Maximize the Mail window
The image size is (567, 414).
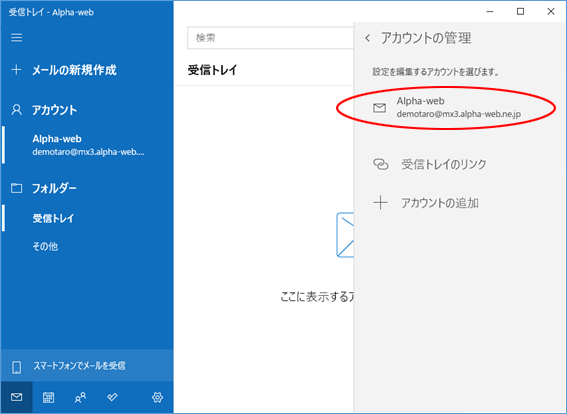(520, 12)
